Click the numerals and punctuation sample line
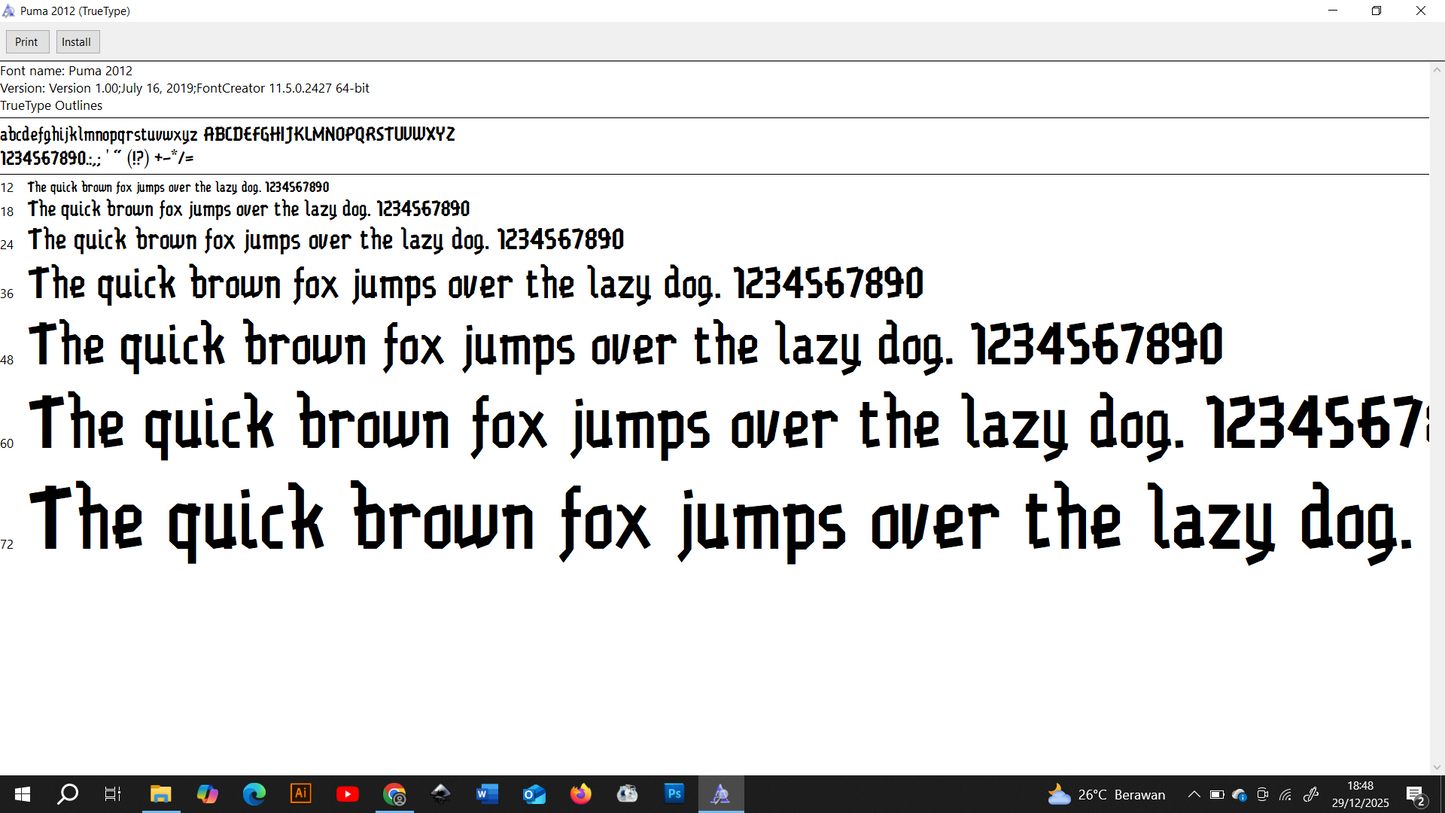The height and width of the screenshot is (813, 1445). click(97, 158)
